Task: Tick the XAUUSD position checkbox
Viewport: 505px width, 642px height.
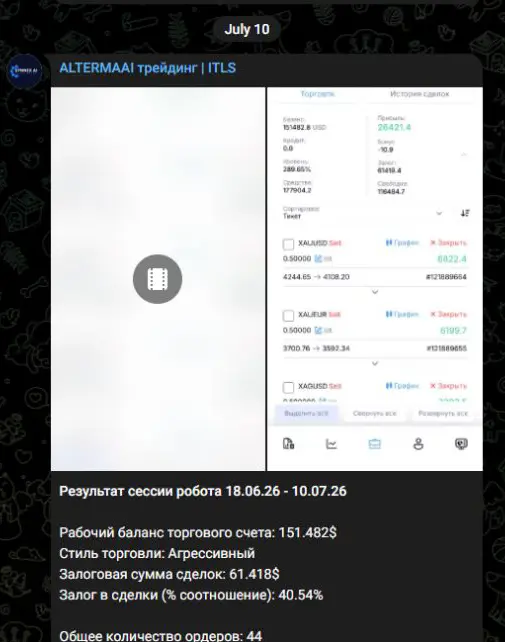Action: 288,244
